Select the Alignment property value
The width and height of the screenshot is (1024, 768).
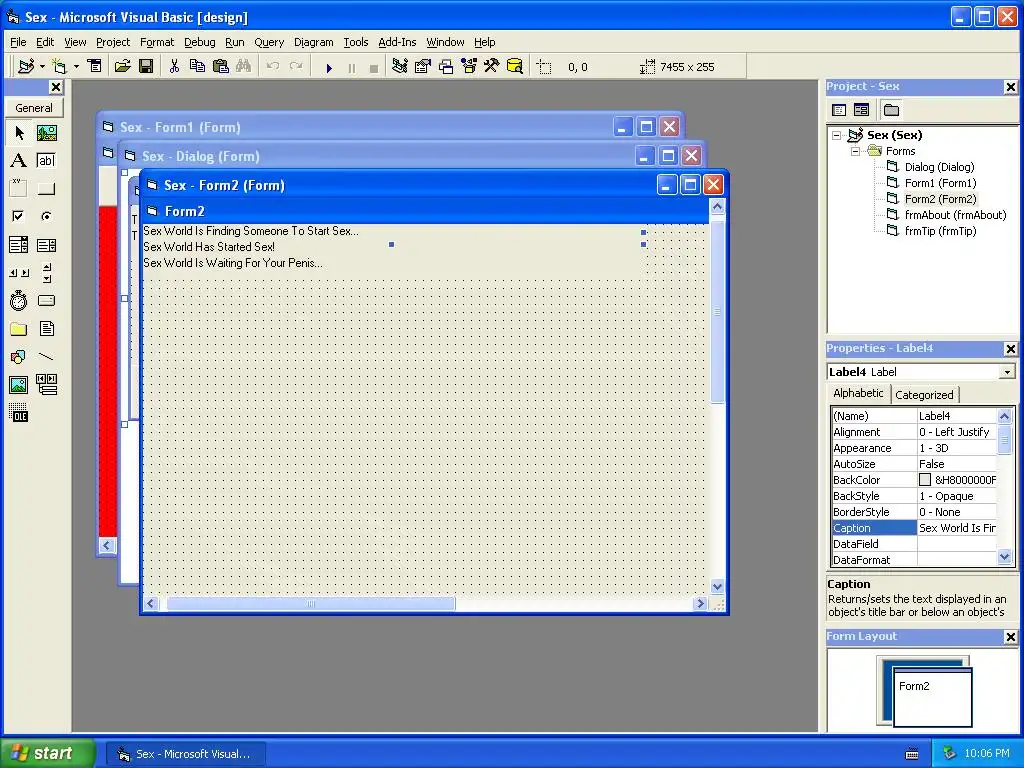pyautogui.click(x=957, y=432)
